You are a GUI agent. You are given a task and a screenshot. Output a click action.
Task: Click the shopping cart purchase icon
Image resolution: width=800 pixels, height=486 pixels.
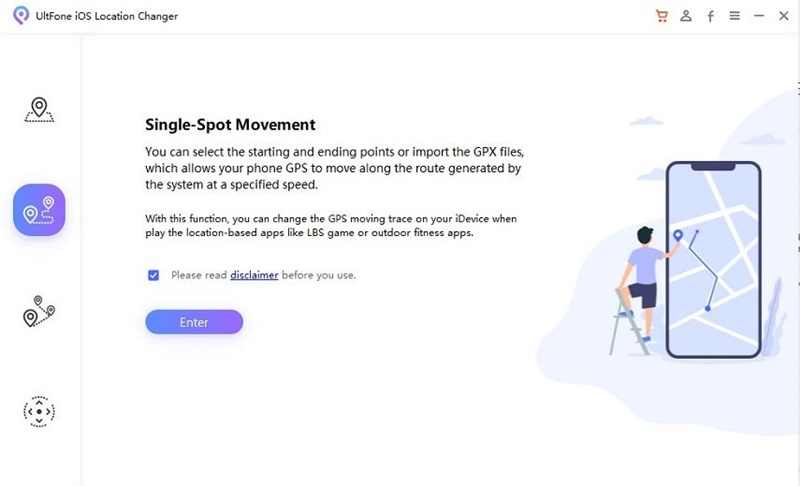click(x=661, y=16)
